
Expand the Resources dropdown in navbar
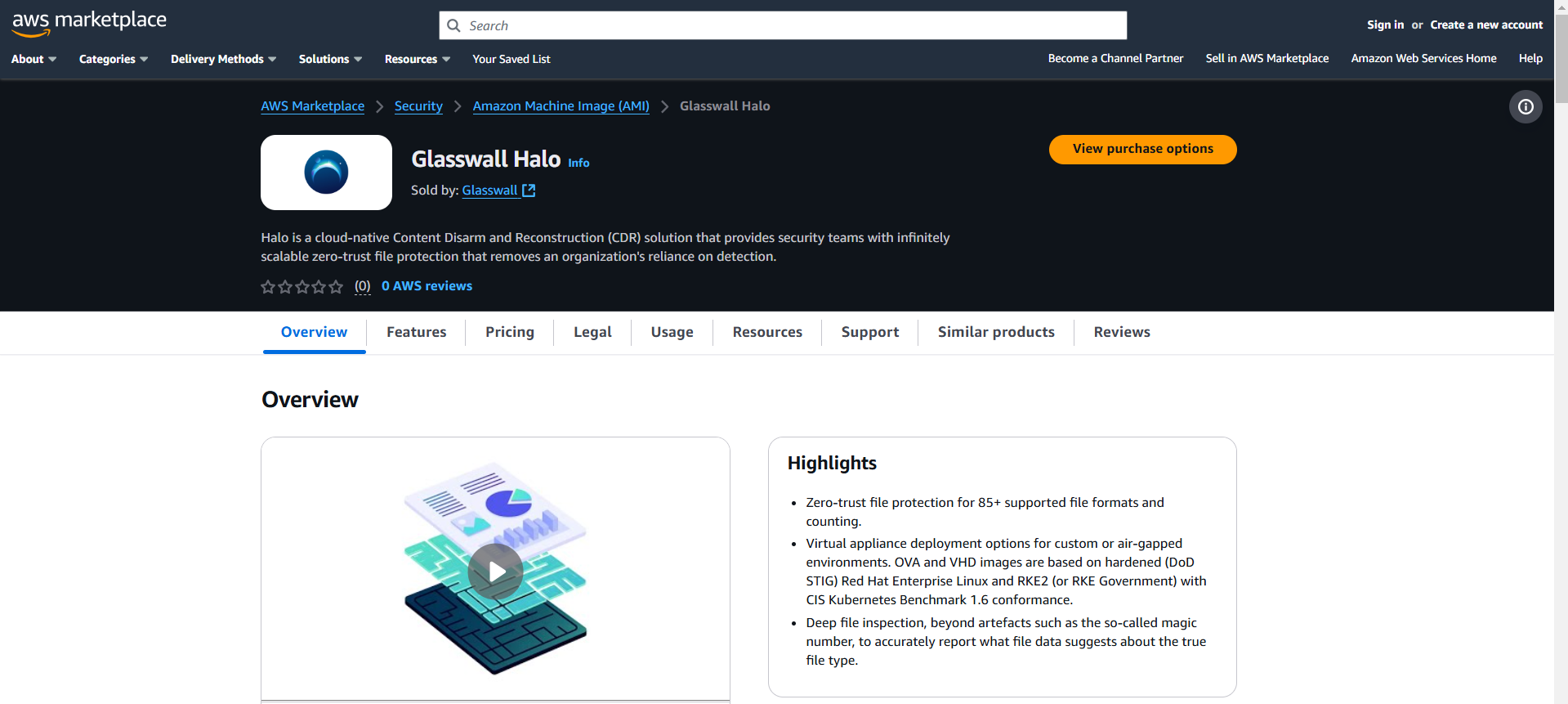(417, 59)
